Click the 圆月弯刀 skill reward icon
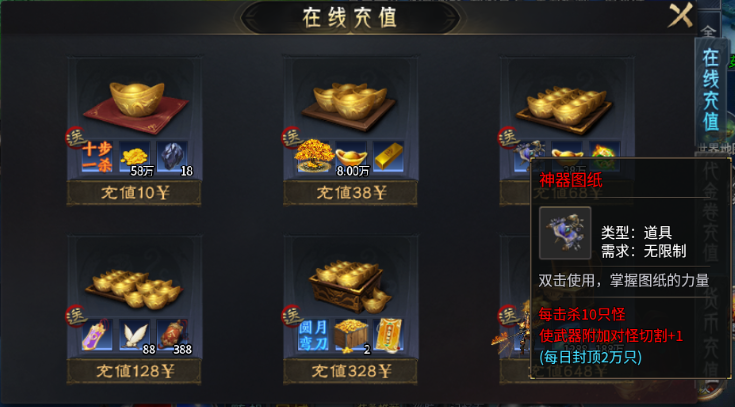Image resolution: width=735 pixels, height=407 pixels. tap(313, 335)
